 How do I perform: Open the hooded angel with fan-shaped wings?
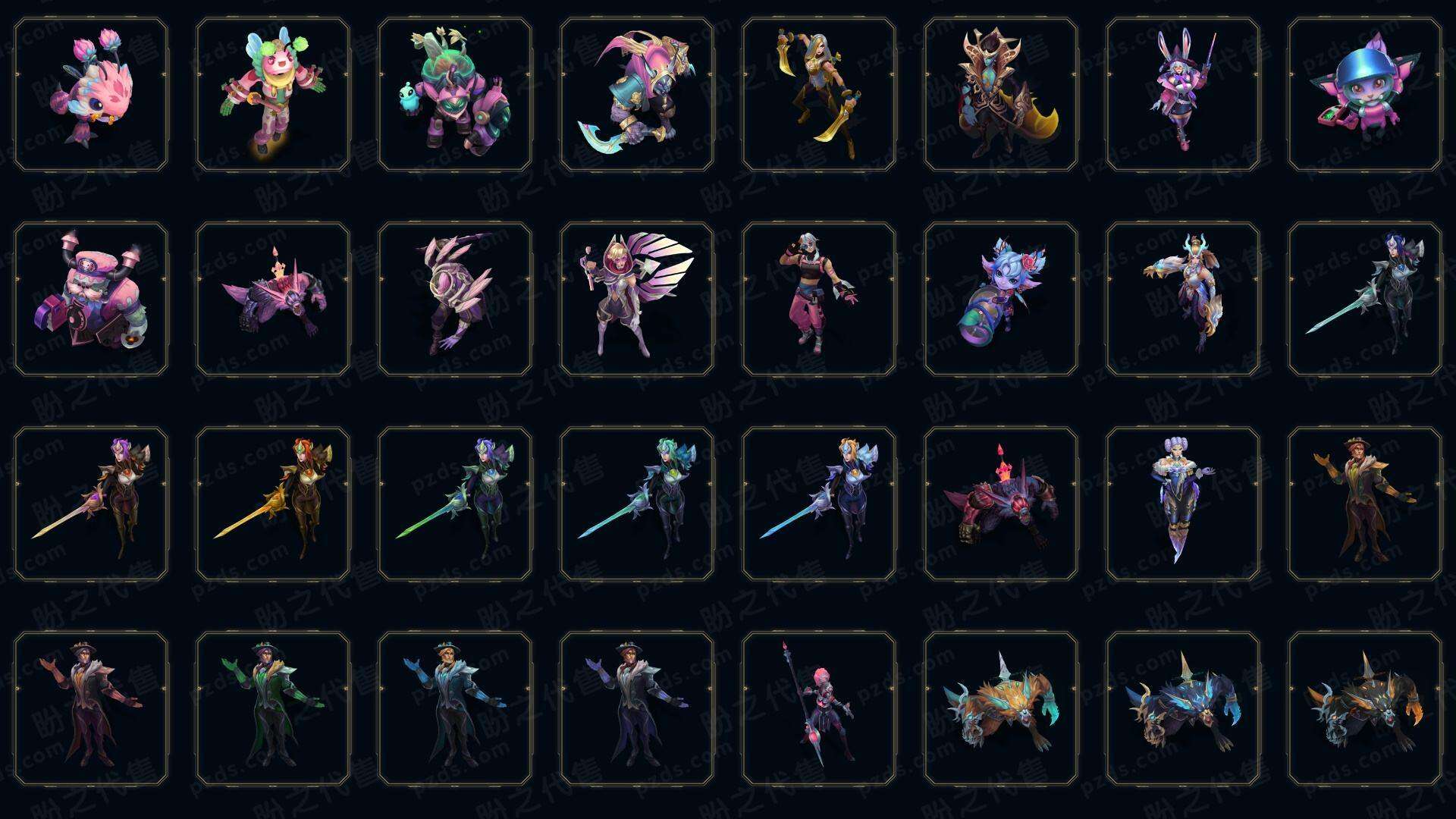click(x=637, y=299)
